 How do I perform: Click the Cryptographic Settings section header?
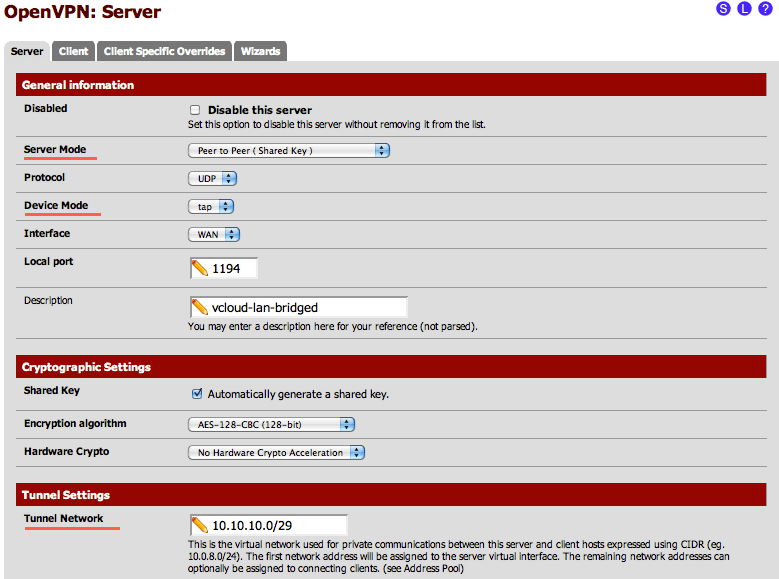(391, 367)
